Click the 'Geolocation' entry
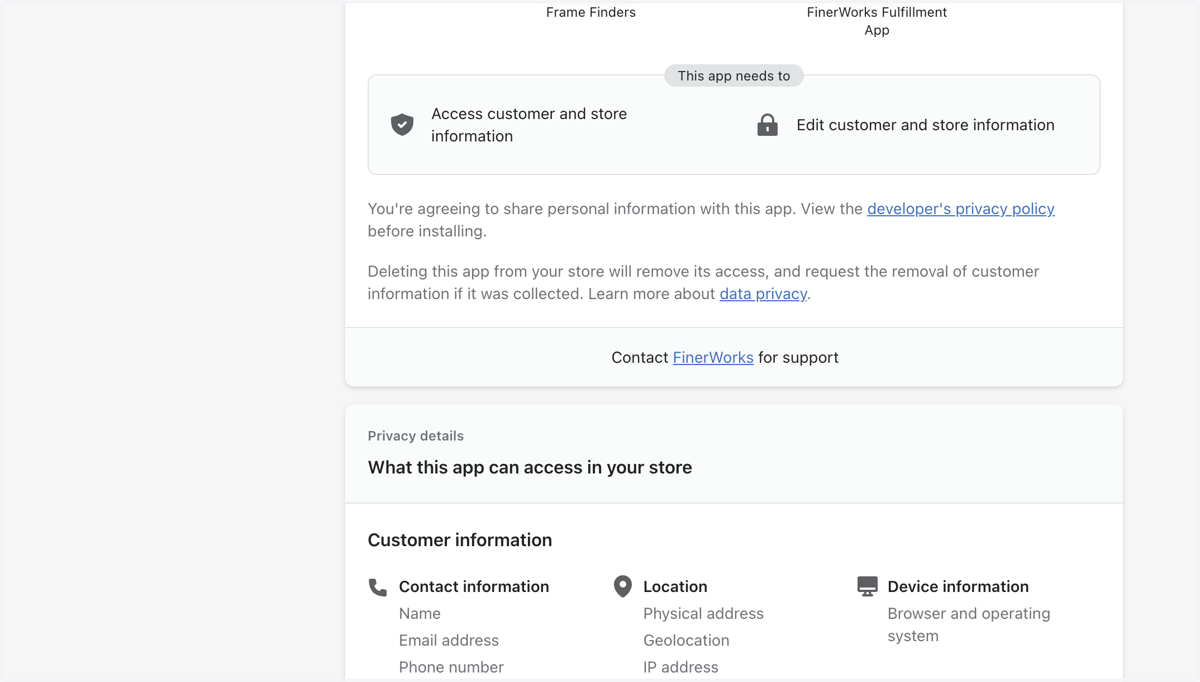Viewport: 1200px width, 682px height. coord(686,641)
